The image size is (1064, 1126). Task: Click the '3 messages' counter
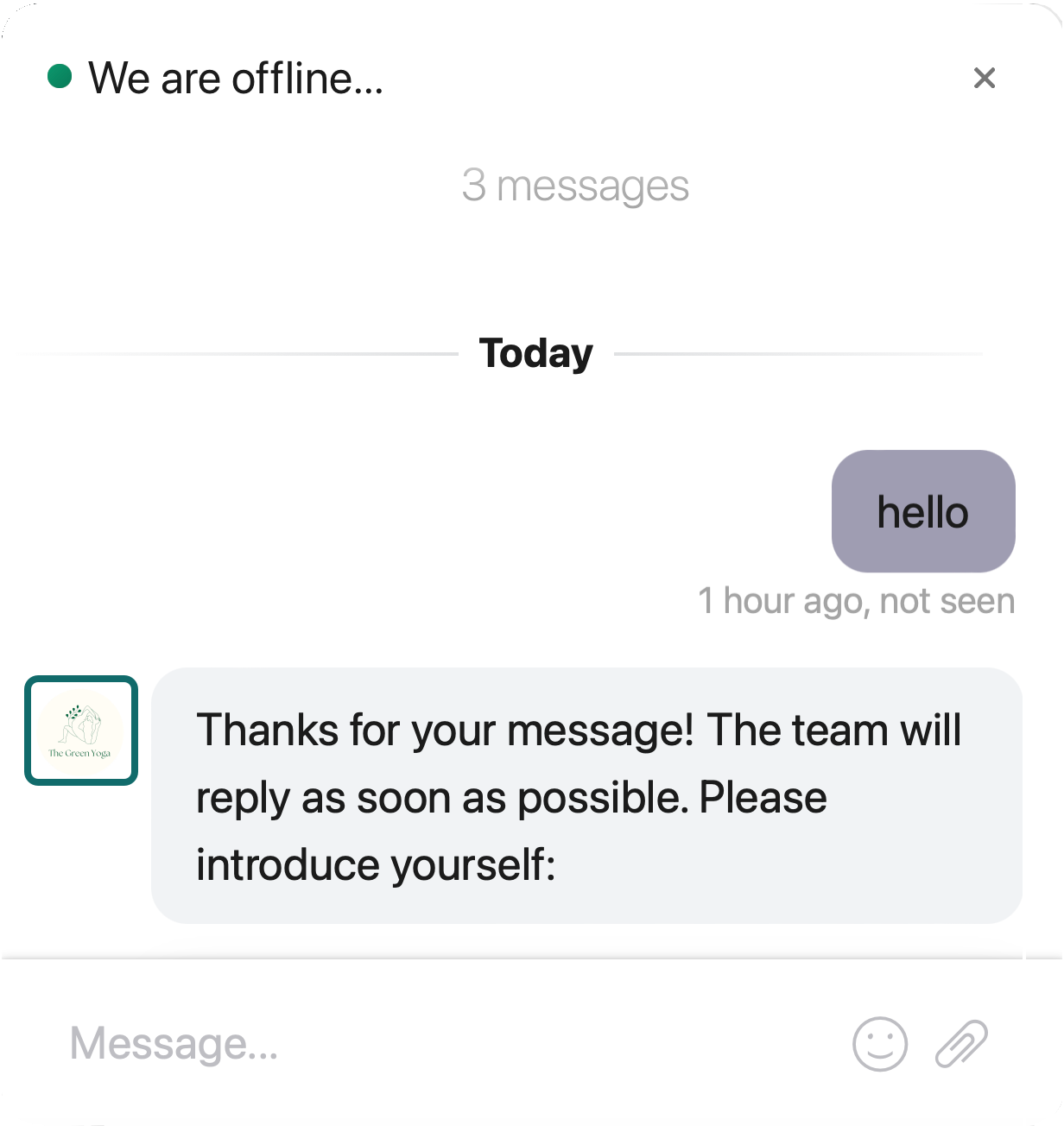coord(574,185)
